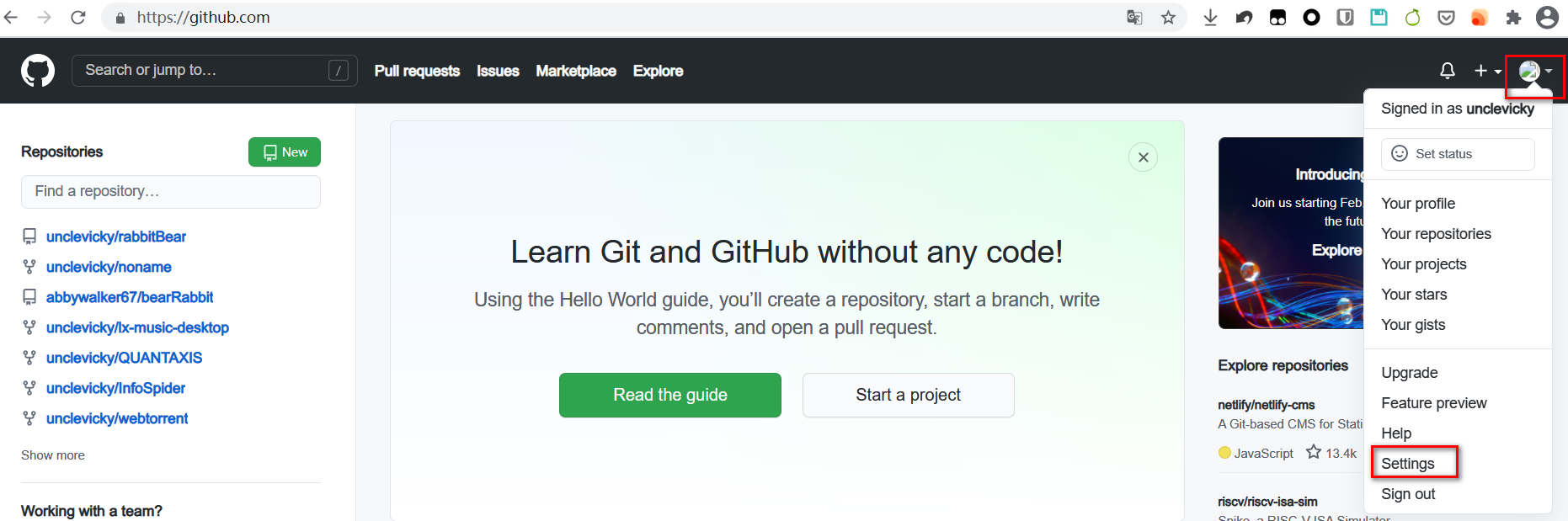Focus the Search or jump to field

tap(215, 71)
